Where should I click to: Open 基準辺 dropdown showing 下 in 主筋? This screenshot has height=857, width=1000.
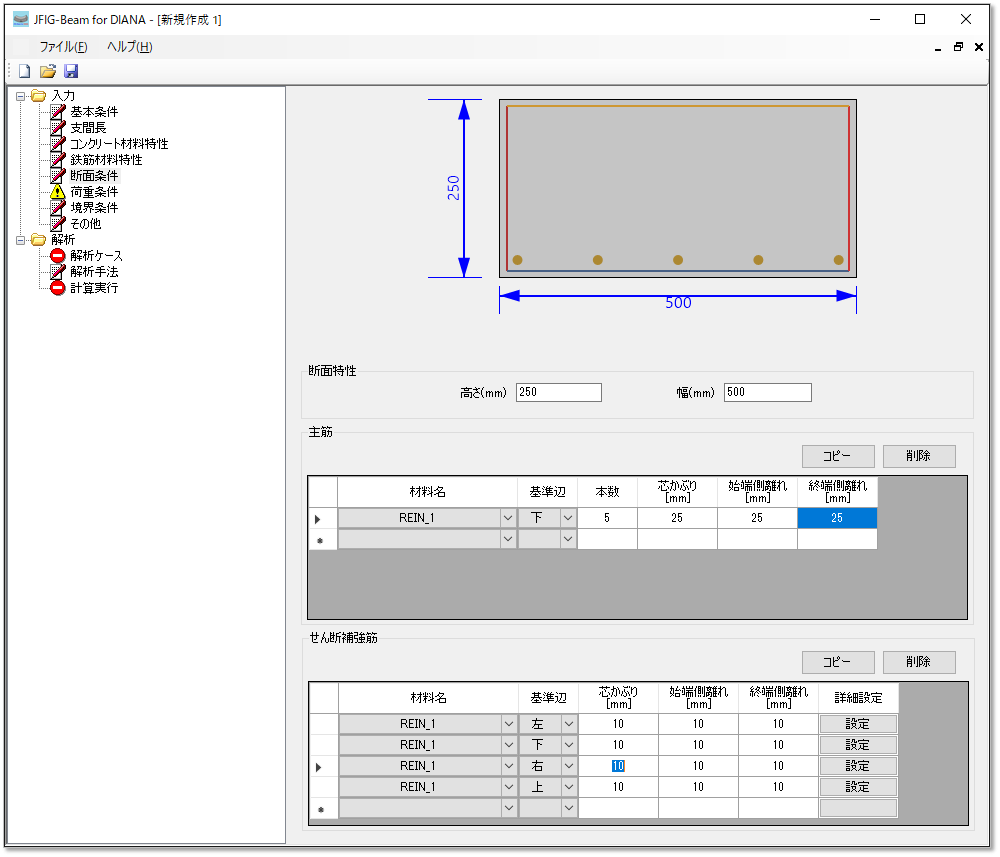(568, 518)
